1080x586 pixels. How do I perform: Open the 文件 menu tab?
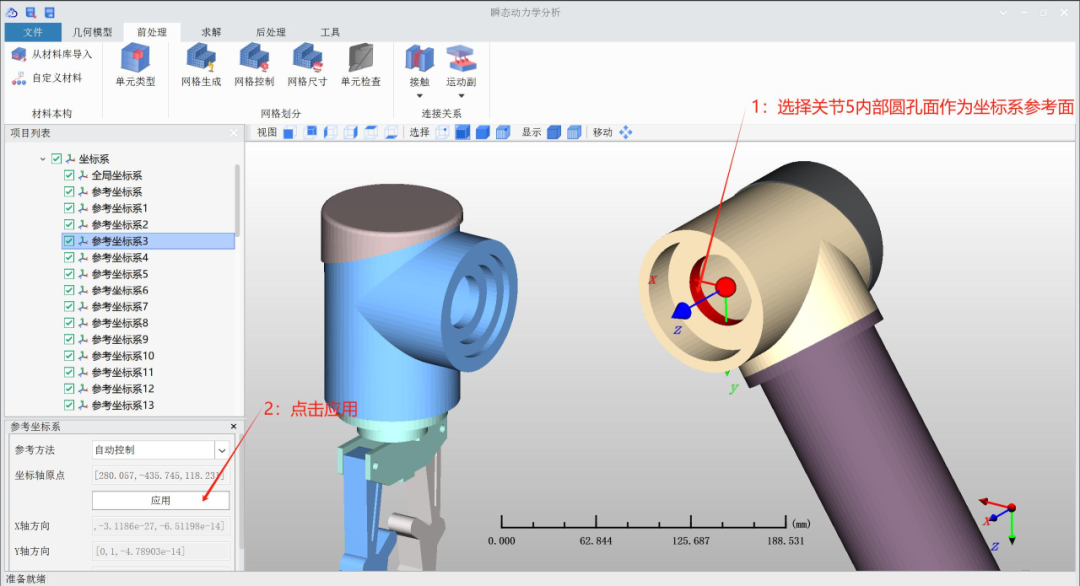pyautogui.click(x=32, y=32)
